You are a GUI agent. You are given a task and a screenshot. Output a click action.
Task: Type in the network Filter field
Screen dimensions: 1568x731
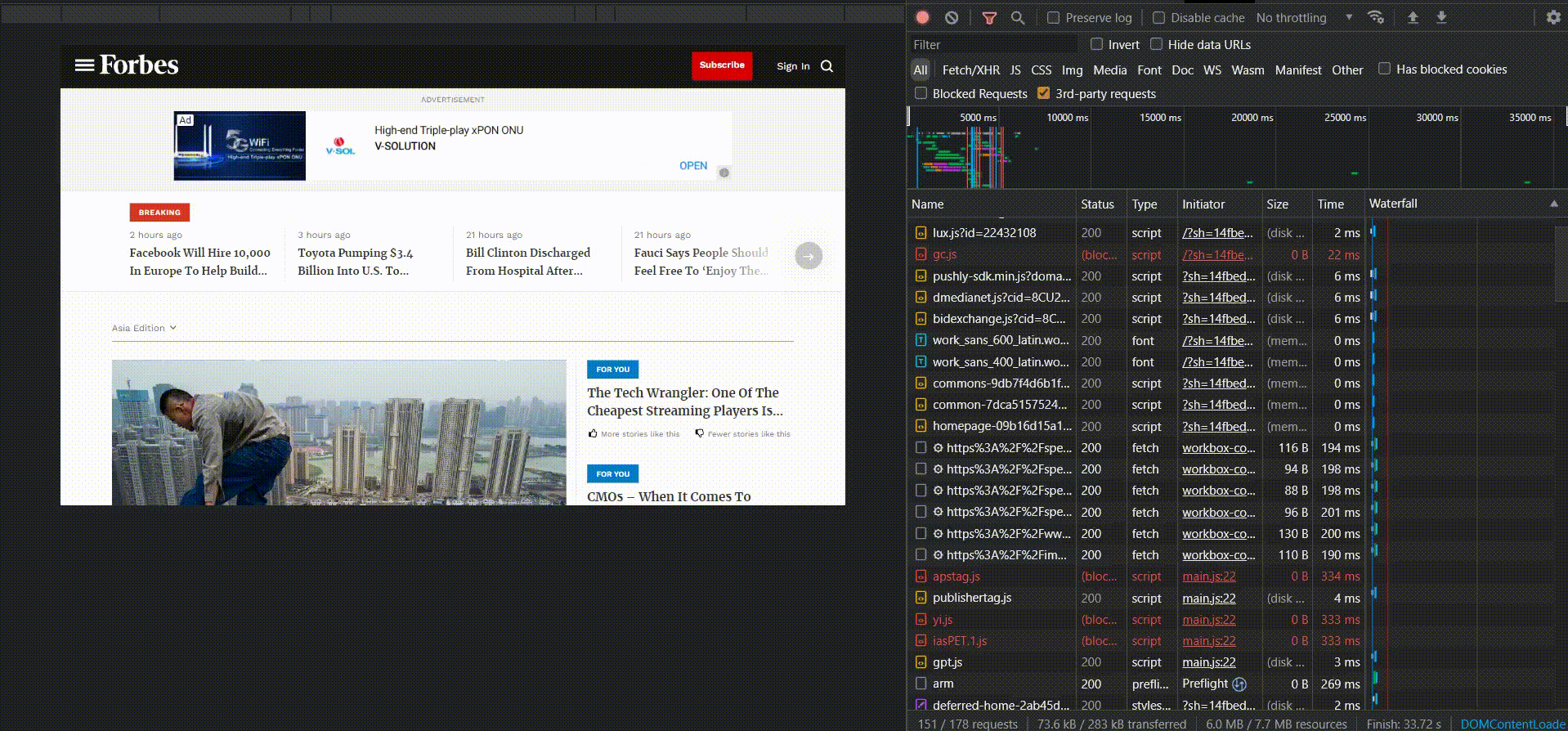click(x=993, y=45)
